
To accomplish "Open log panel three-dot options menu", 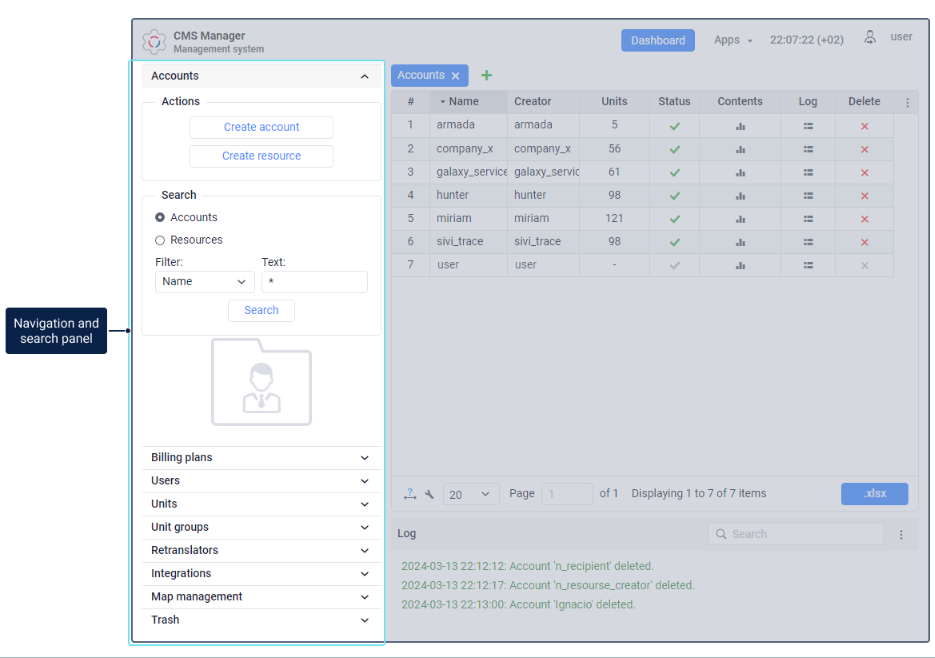I will point(901,535).
